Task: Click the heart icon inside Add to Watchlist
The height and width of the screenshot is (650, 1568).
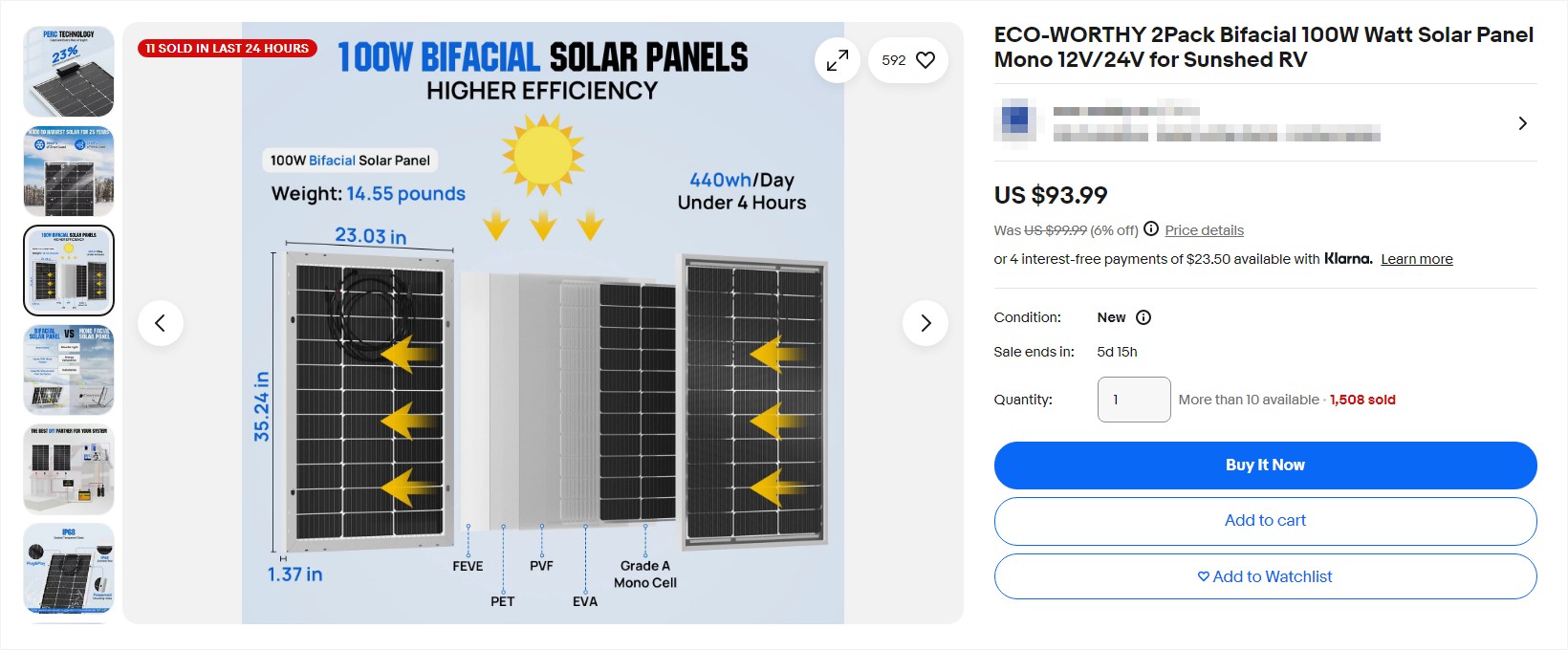Action: click(x=1204, y=576)
